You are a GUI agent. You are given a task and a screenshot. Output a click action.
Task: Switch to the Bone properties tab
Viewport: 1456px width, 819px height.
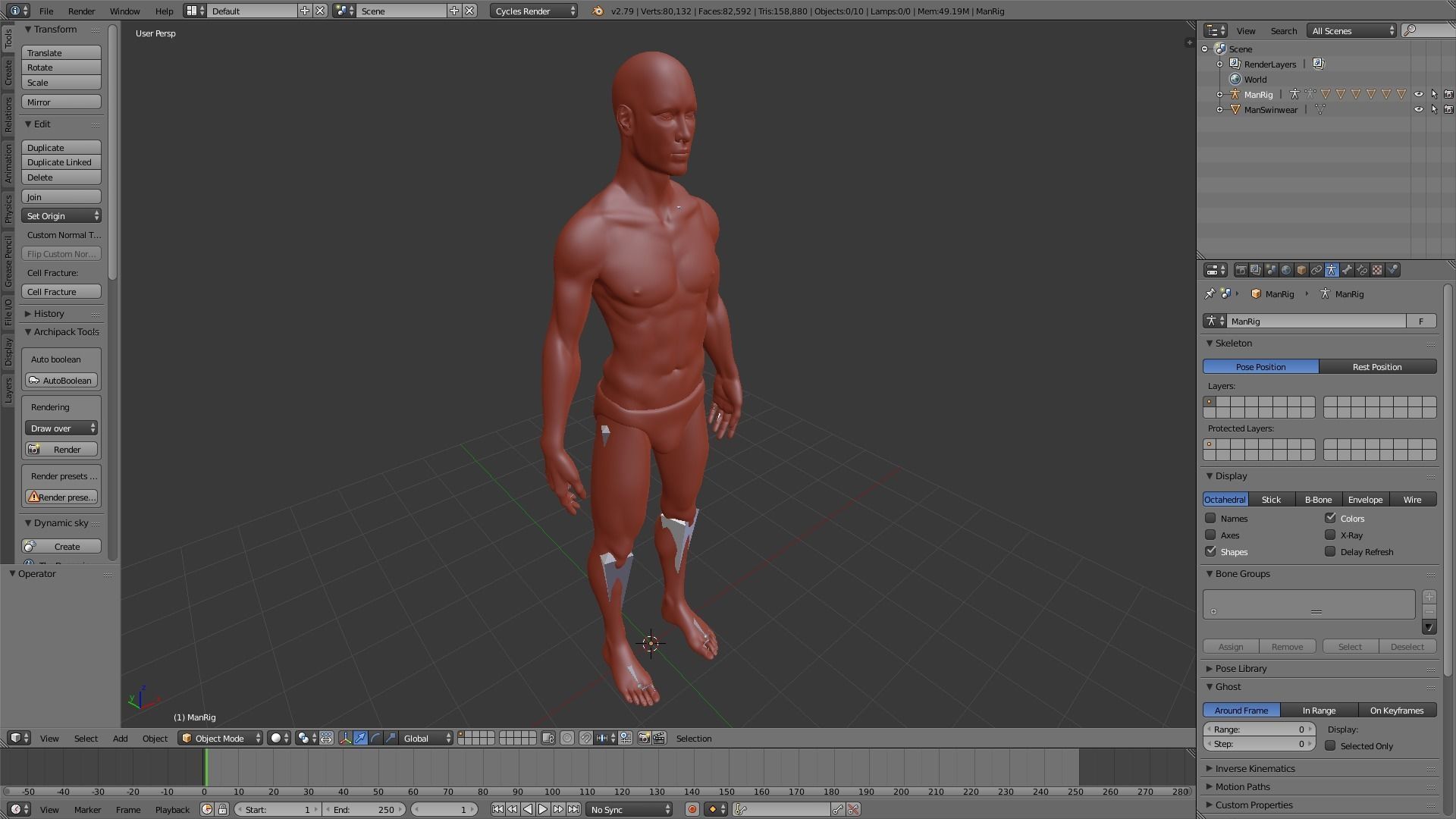point(1347,270)
